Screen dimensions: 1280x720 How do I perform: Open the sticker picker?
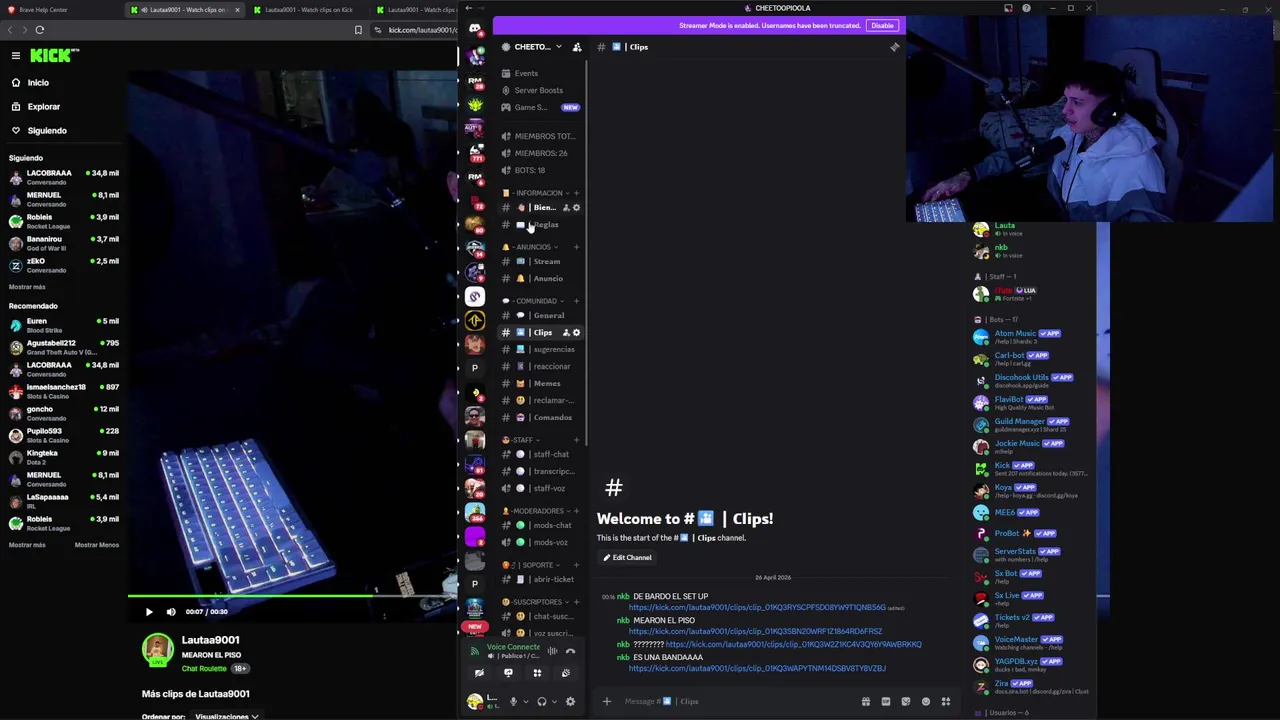pos(906,702)
